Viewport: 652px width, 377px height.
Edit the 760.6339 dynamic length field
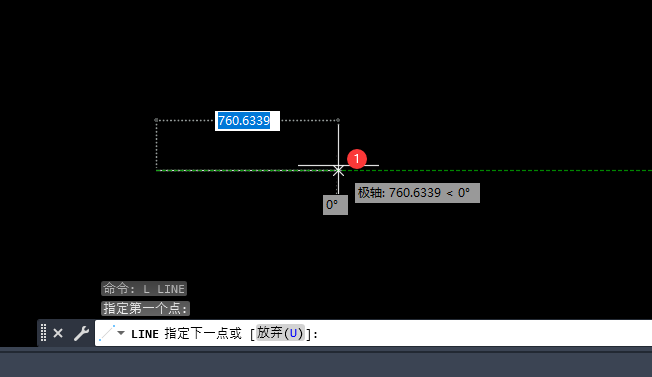[247, 121]
